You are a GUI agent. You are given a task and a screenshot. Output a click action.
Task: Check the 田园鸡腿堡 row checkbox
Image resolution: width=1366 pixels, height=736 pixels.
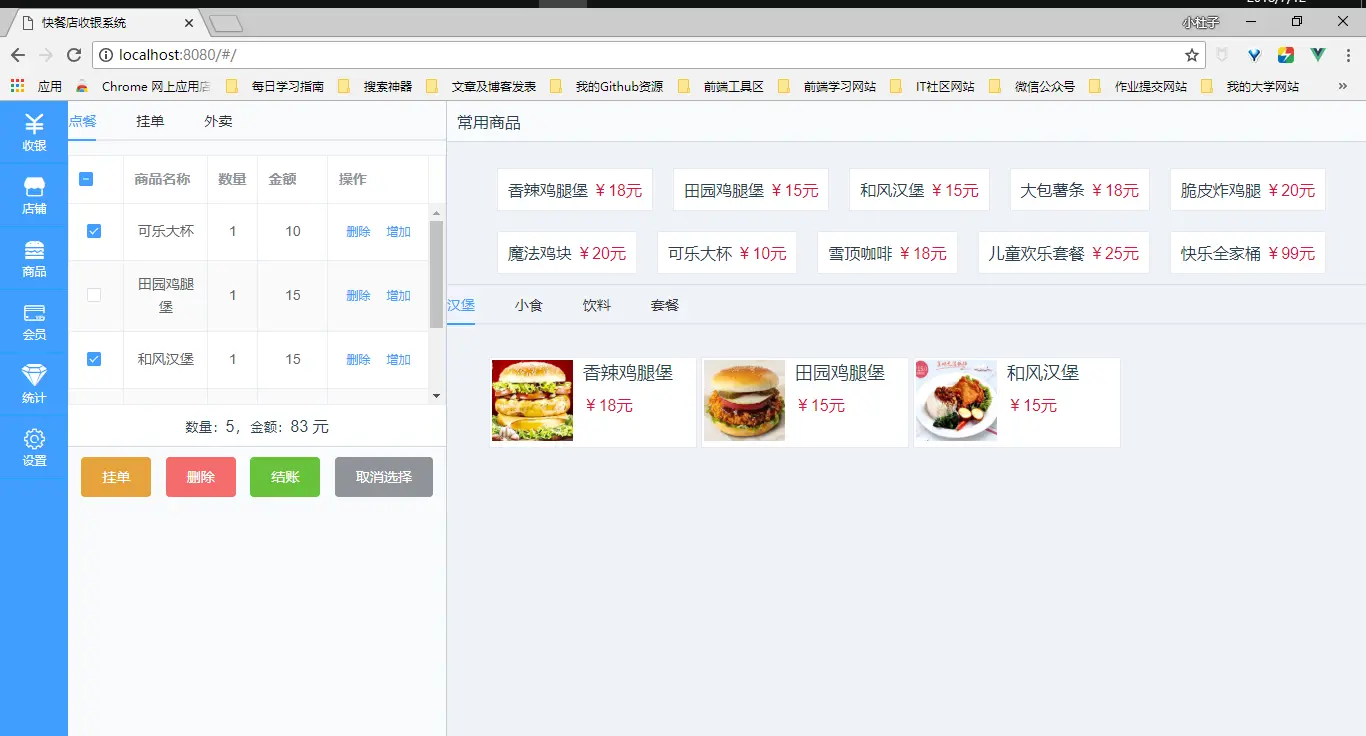94,295
